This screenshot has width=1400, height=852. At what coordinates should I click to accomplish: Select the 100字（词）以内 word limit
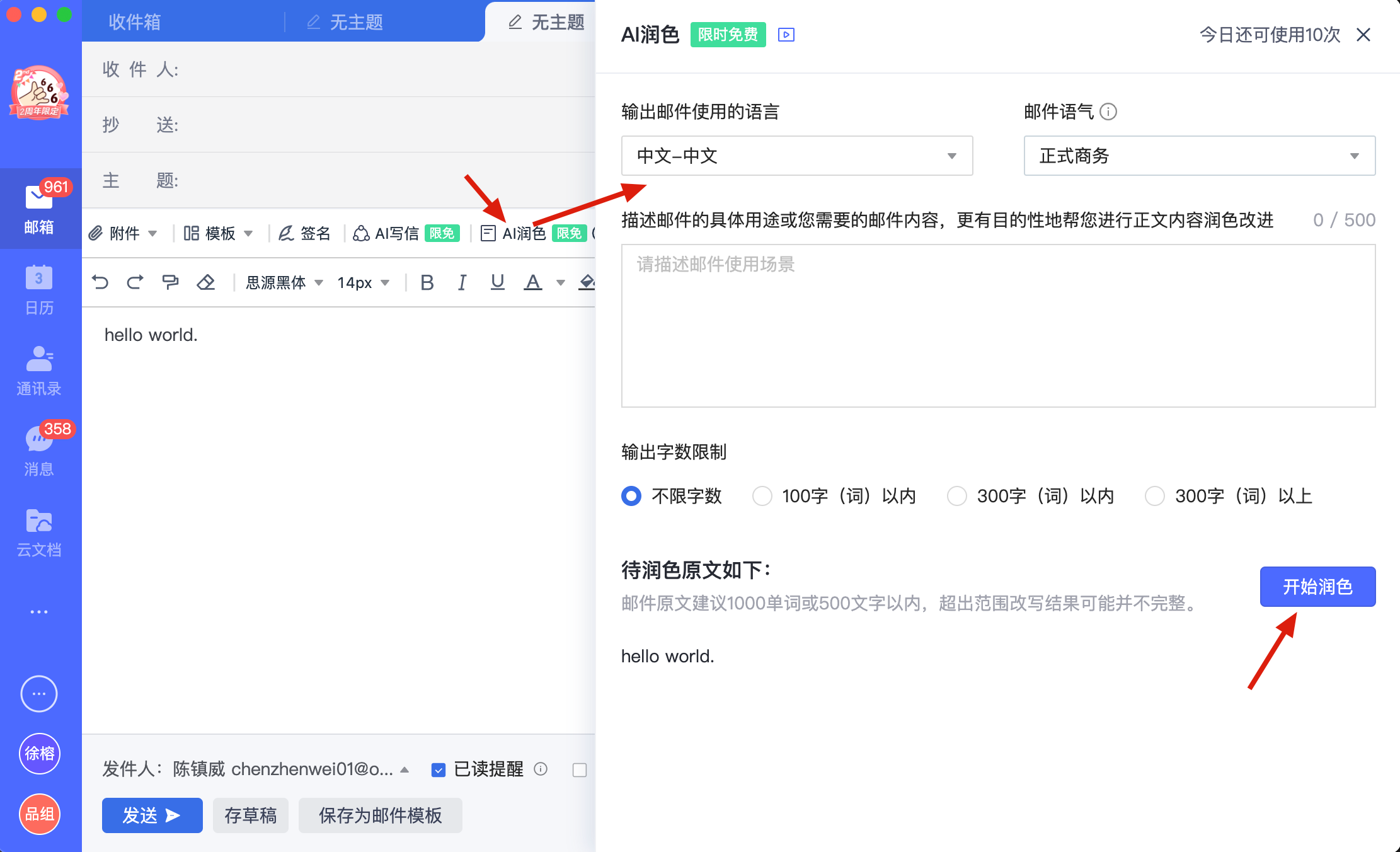click(x=762, y=496)
